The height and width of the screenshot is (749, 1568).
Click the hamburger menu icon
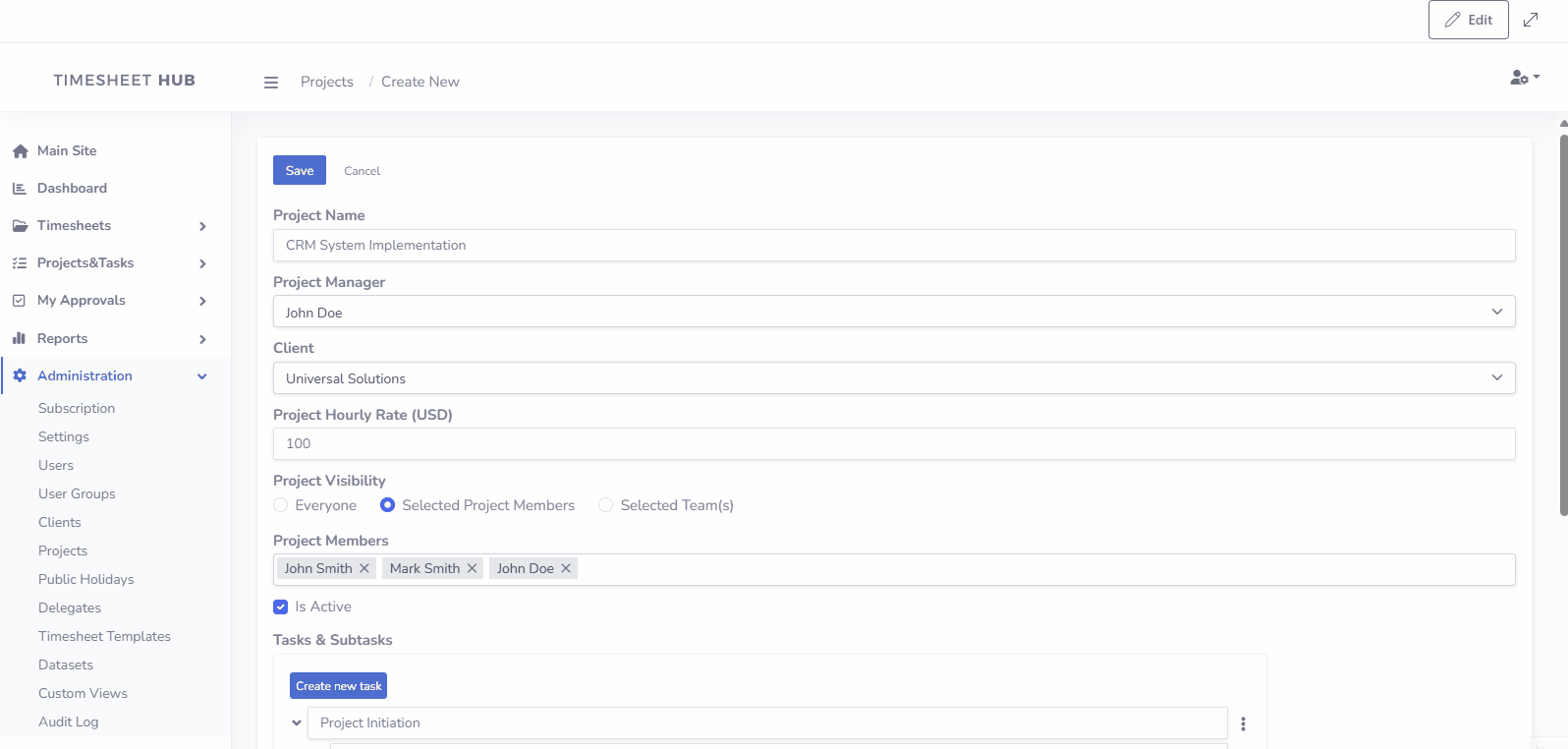click(x=271, y=83)
